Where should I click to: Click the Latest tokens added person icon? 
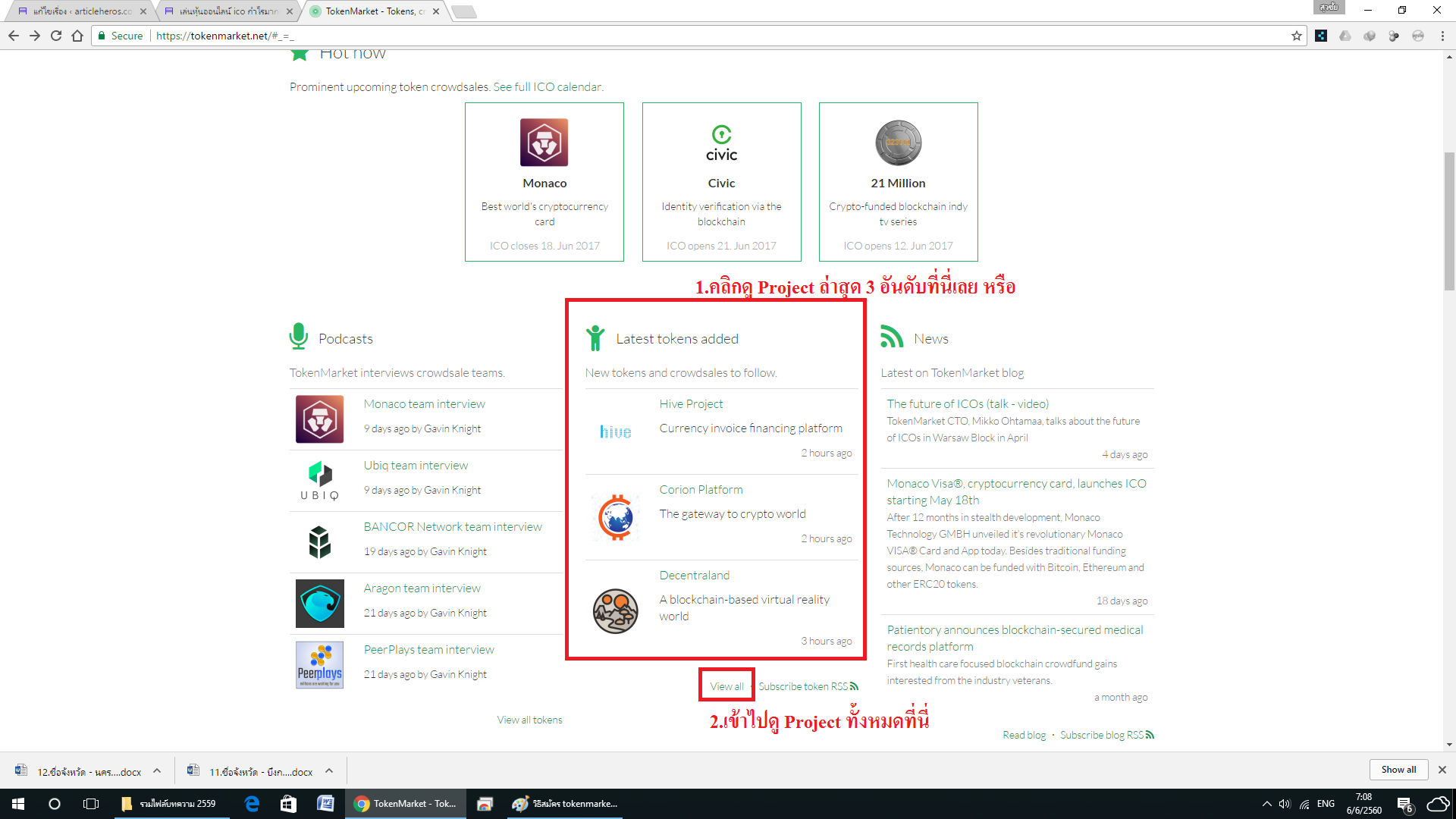coord(595,338)
